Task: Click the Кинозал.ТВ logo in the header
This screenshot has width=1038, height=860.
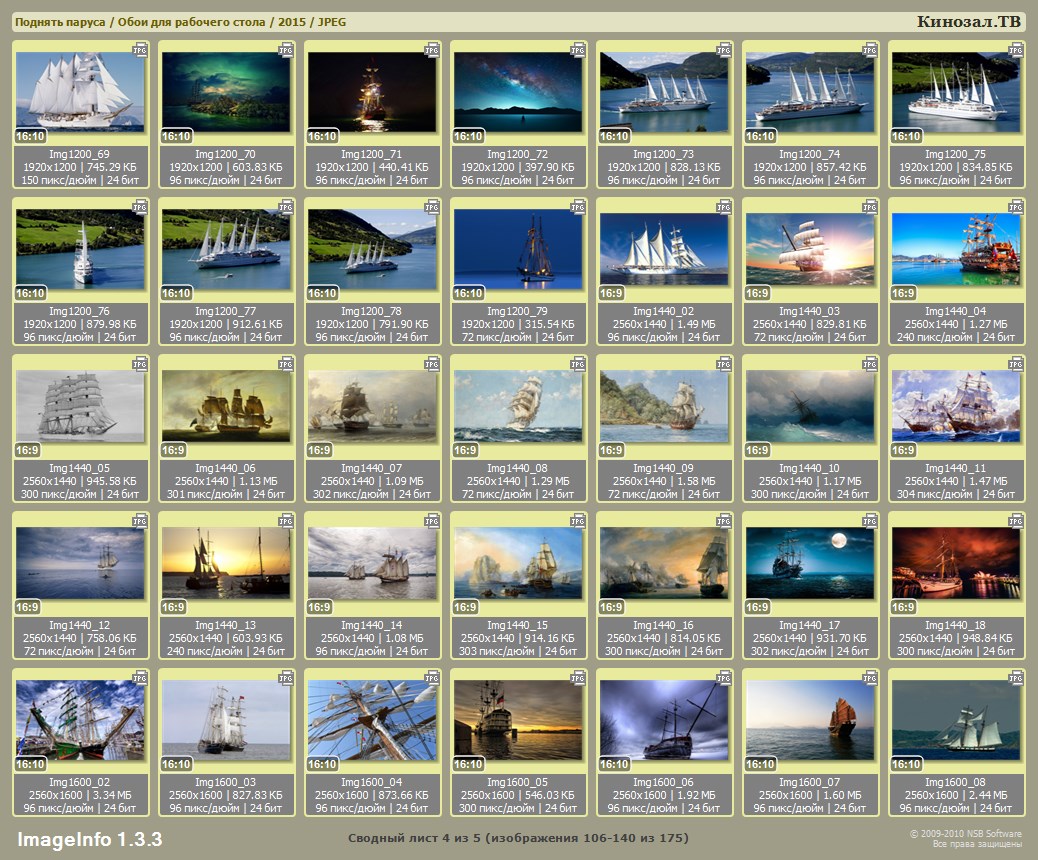Action: tap(968, 22)
